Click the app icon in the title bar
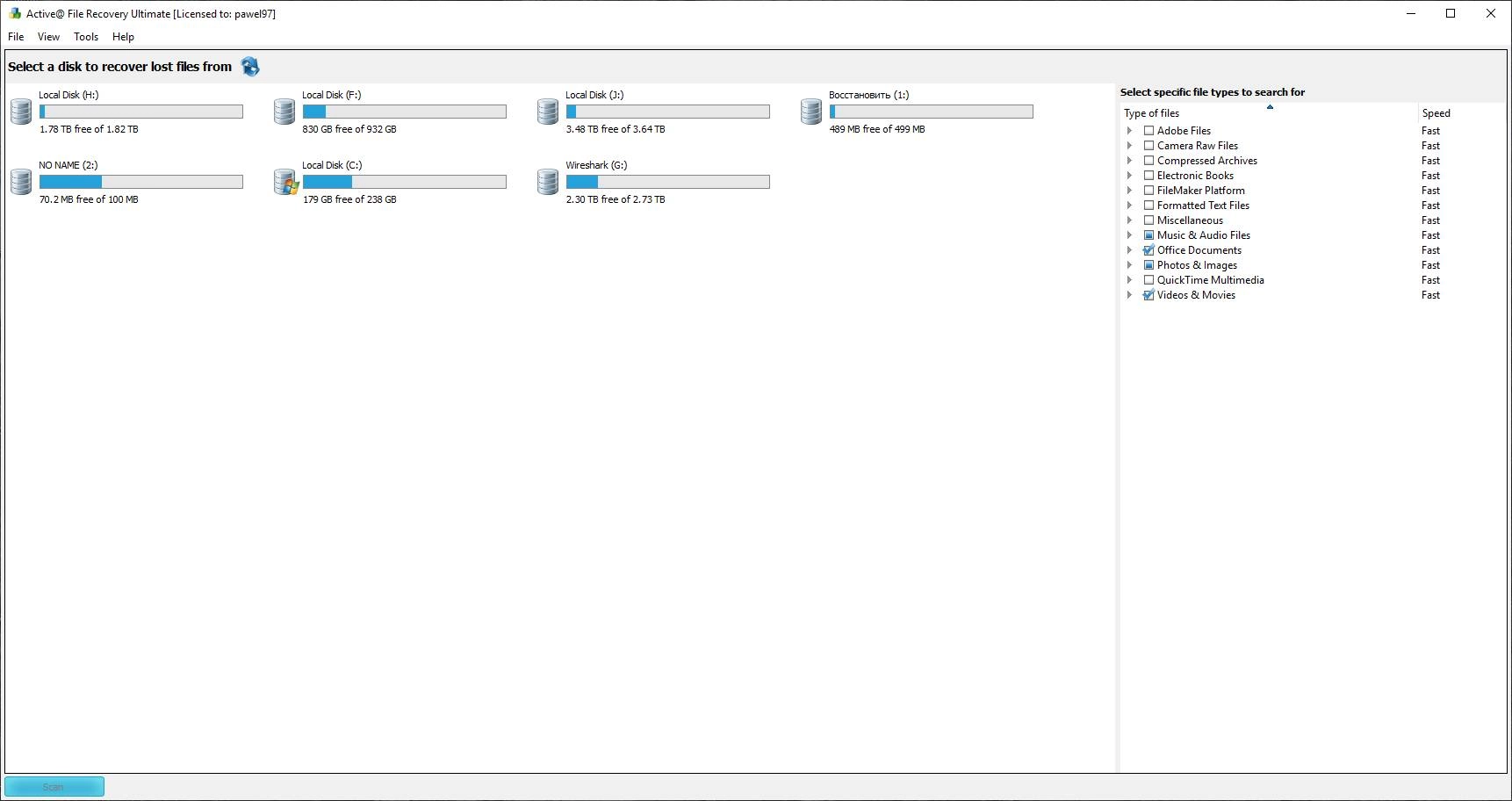The width and height of the screenshot is (1512, 801). pyautogui.click(x=15, y=13)
